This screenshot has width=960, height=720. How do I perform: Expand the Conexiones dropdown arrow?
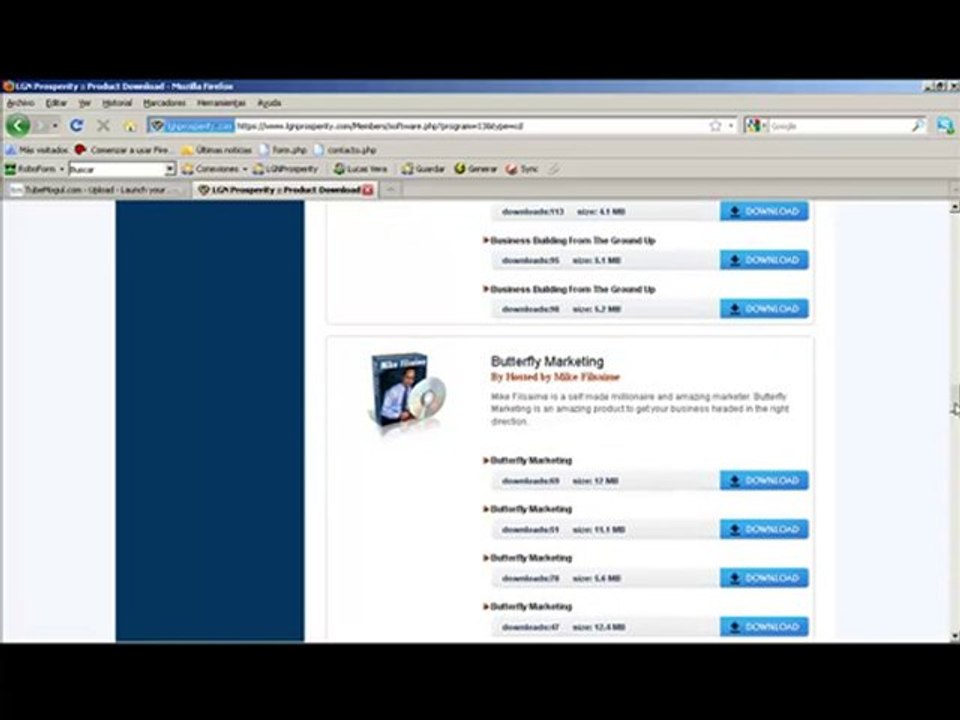pos(245,169)
